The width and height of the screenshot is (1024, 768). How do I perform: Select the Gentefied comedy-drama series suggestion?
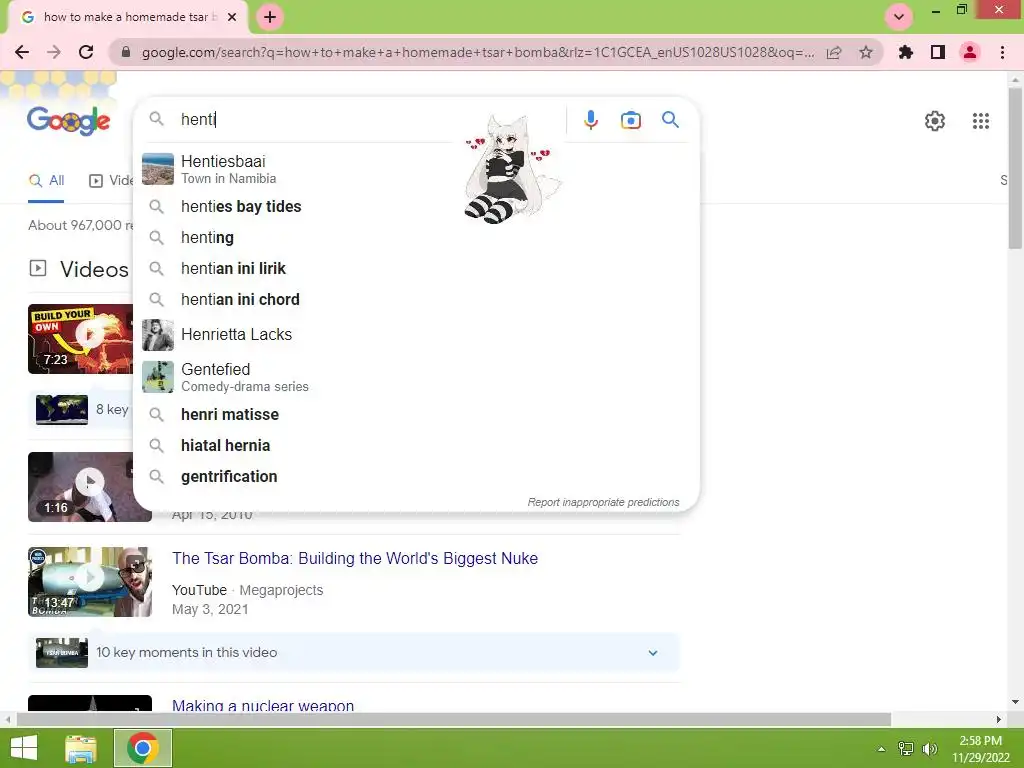click(416, 377)
